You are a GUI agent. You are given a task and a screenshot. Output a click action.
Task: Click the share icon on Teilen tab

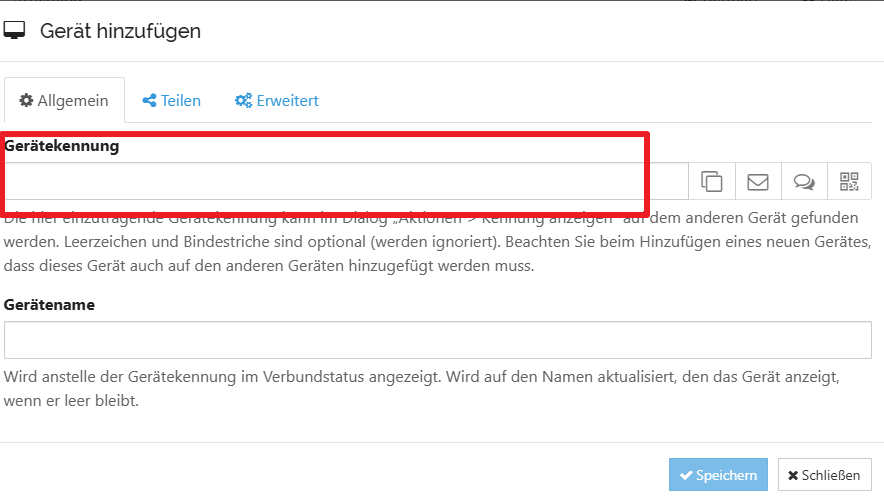(x=149, y=100)
